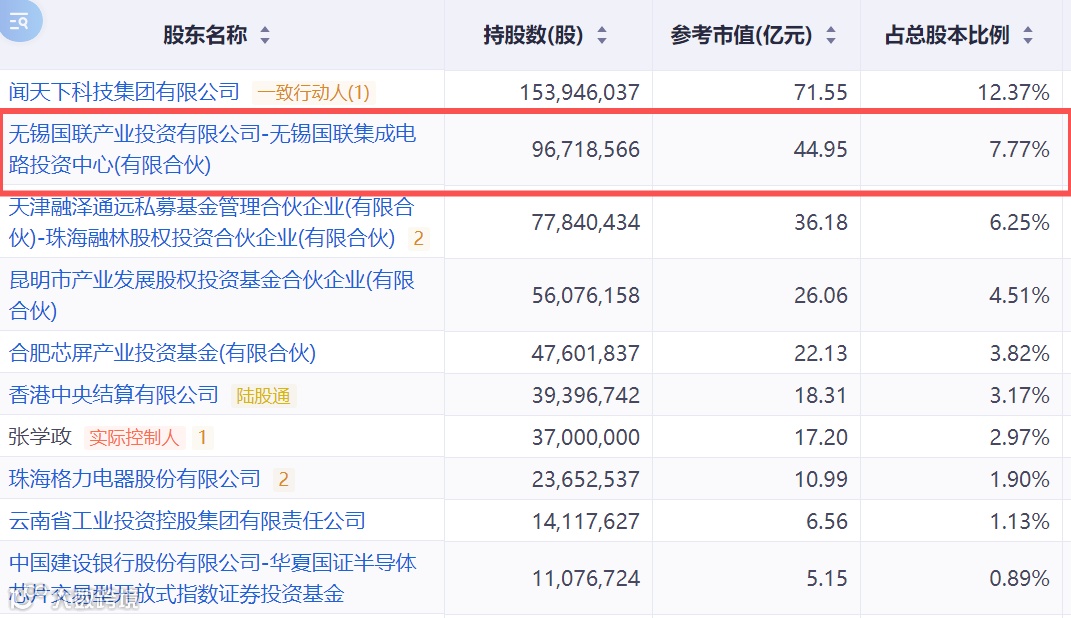This screenshot has width=1071, height=618.
Task: Open 闻天下科技集团有限公司 shareholder link
Action: click(124, 92)
